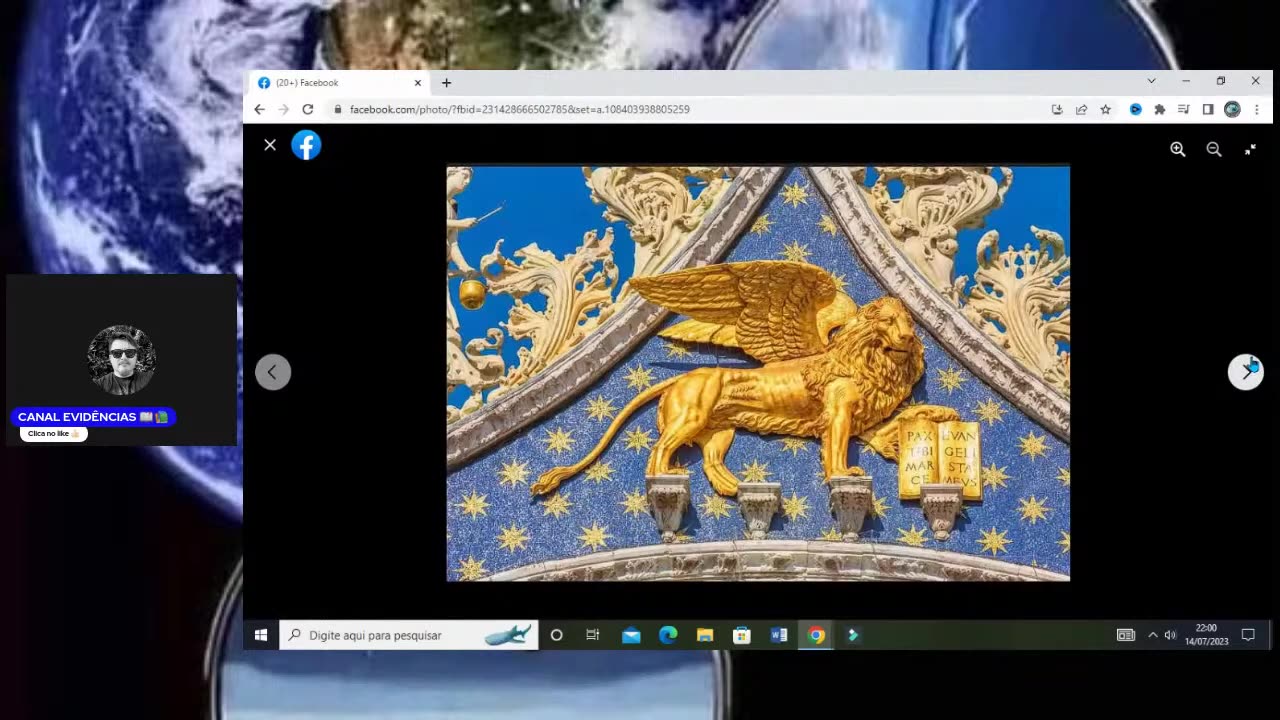
Task: Exit full screen photo view
Action: 1250,149
